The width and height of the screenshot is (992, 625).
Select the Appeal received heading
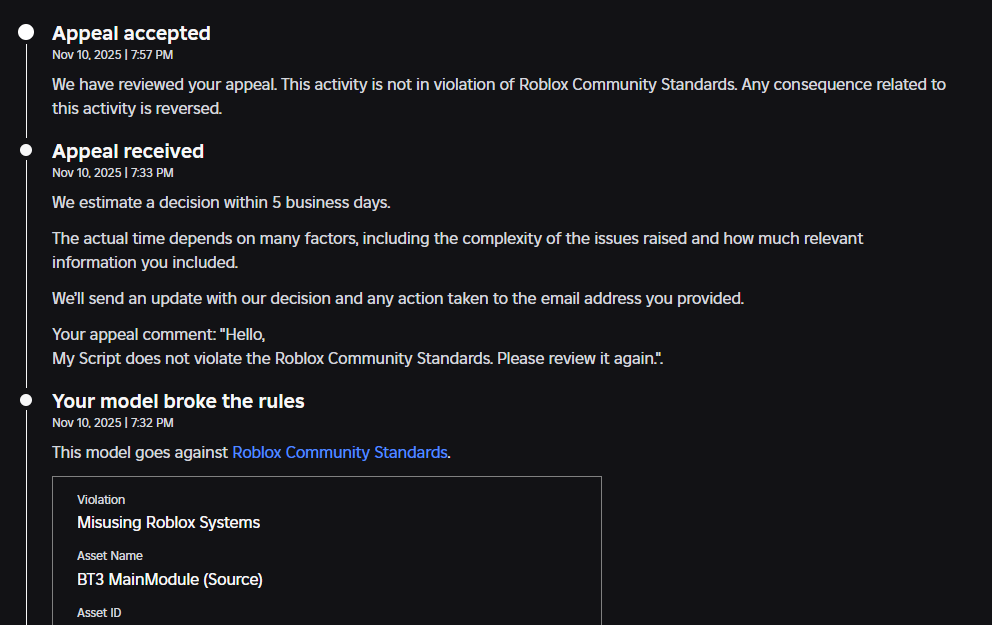(x=128, y=151)
